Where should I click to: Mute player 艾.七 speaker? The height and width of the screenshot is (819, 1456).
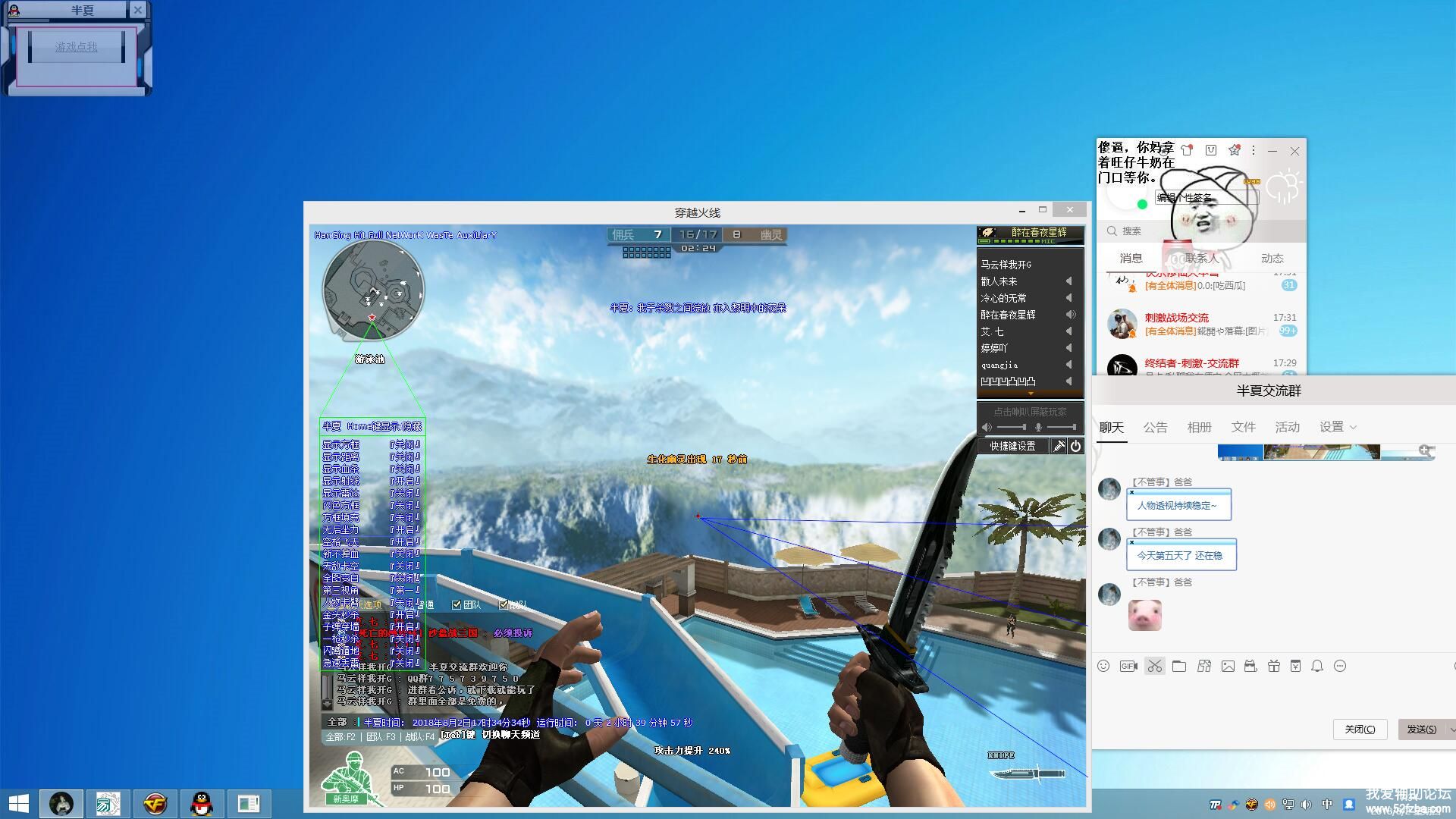coord(1068,331)
